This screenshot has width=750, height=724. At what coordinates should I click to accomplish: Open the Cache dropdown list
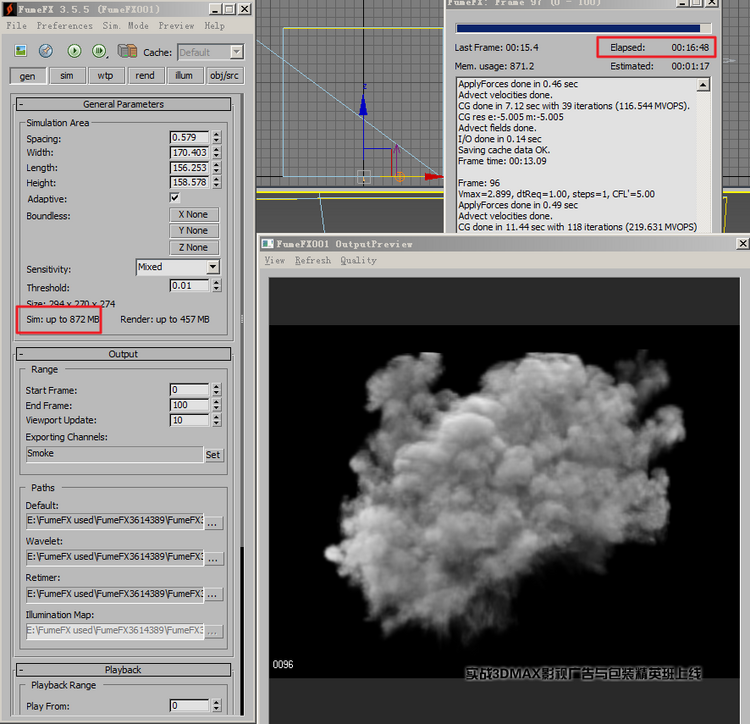pos(237,52)
